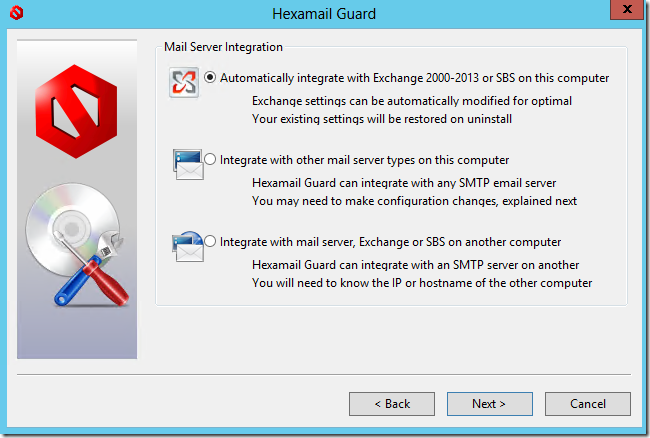
Task: Click the remote mail server globe envelope icon
Action: pyautogui.click(x=188, y=247)
